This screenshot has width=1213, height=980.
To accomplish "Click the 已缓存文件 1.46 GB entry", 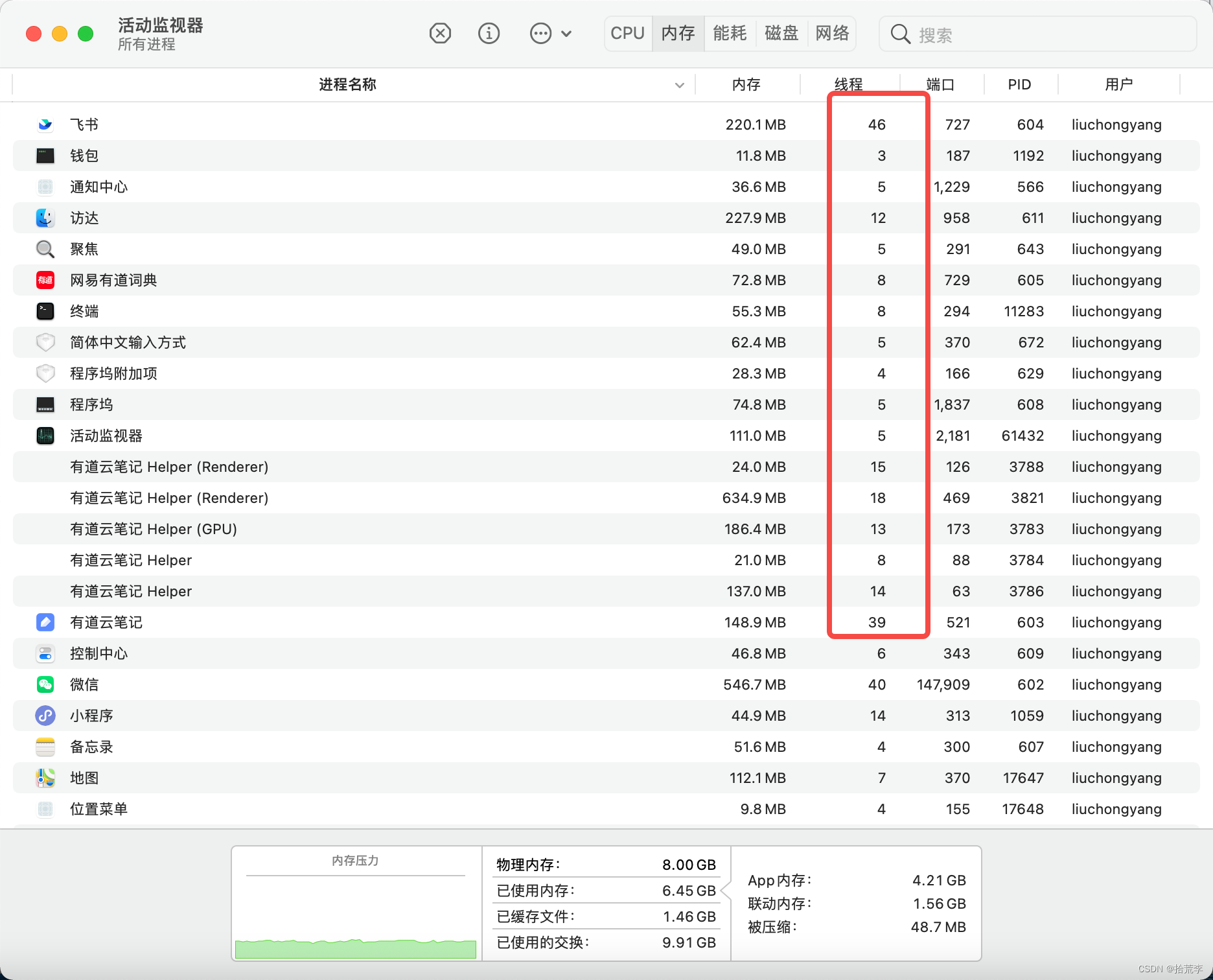I will click(606, 916).
